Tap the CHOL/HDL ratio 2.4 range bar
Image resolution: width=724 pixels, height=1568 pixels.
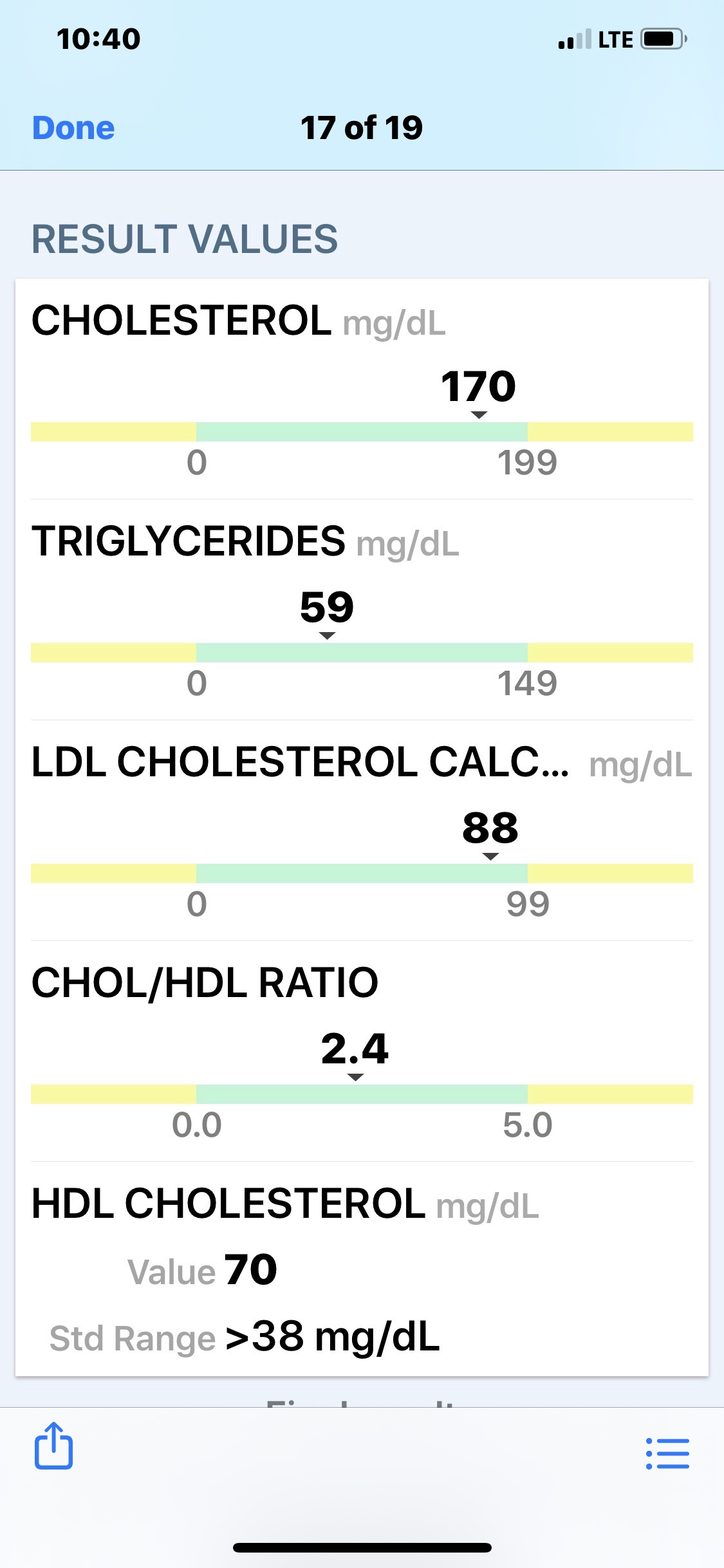(362, 1094)
